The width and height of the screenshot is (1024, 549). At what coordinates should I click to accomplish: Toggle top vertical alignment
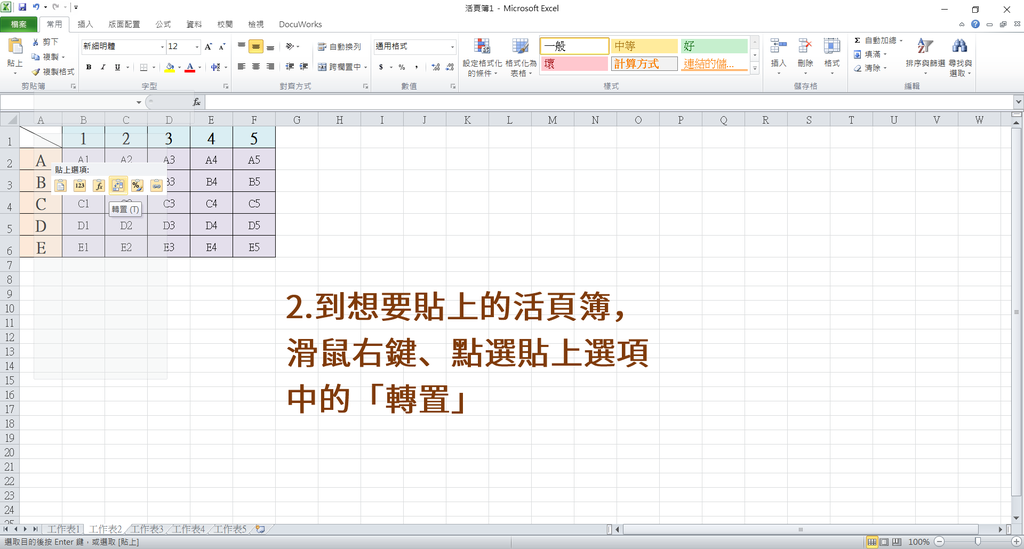coord(242,47)
